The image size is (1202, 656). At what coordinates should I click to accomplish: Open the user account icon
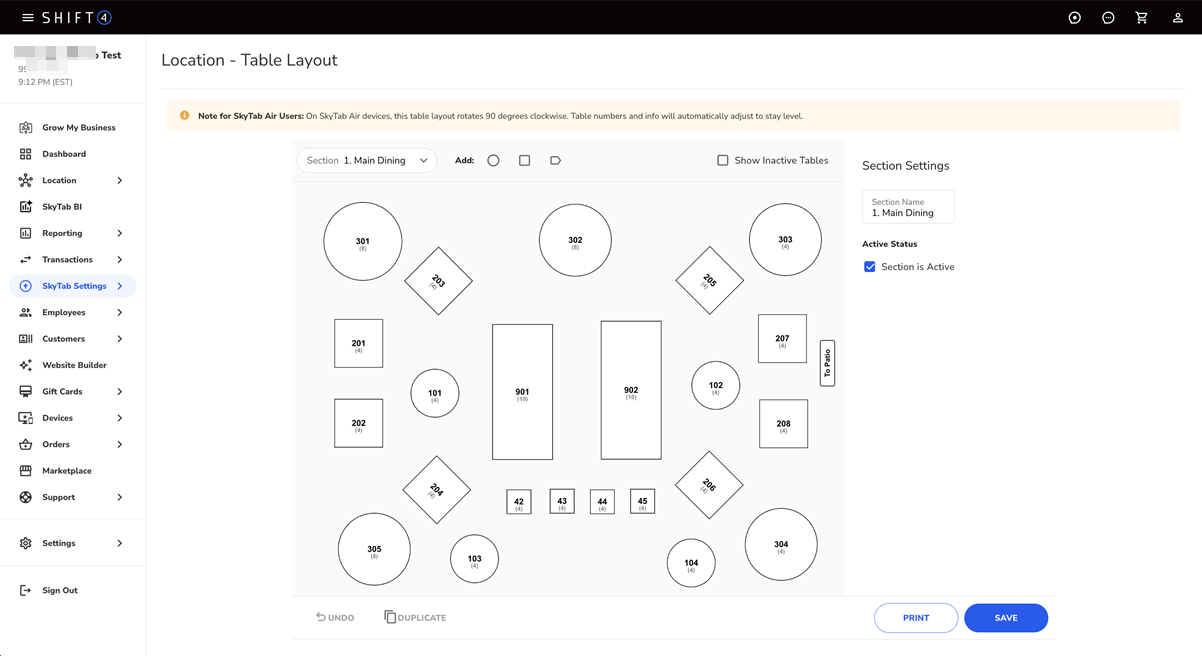[x=1177, y=18]
